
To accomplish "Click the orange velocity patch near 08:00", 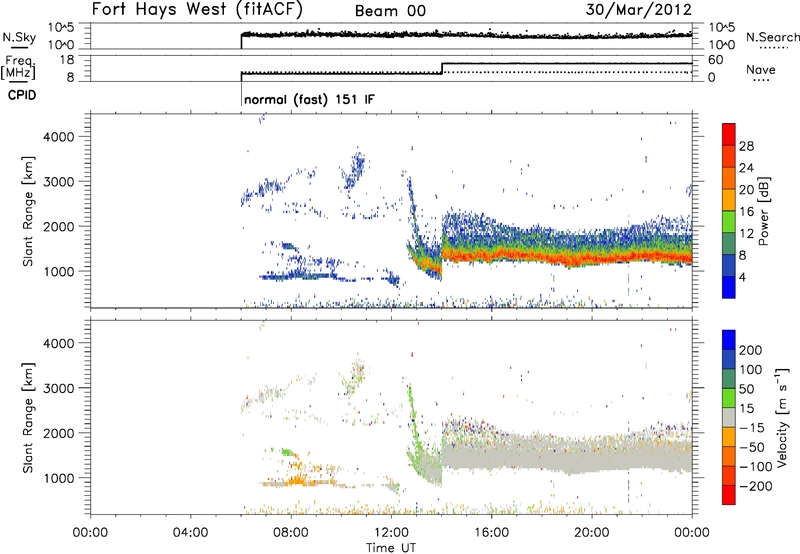I will pyautogui.click(x=297, y=480).
